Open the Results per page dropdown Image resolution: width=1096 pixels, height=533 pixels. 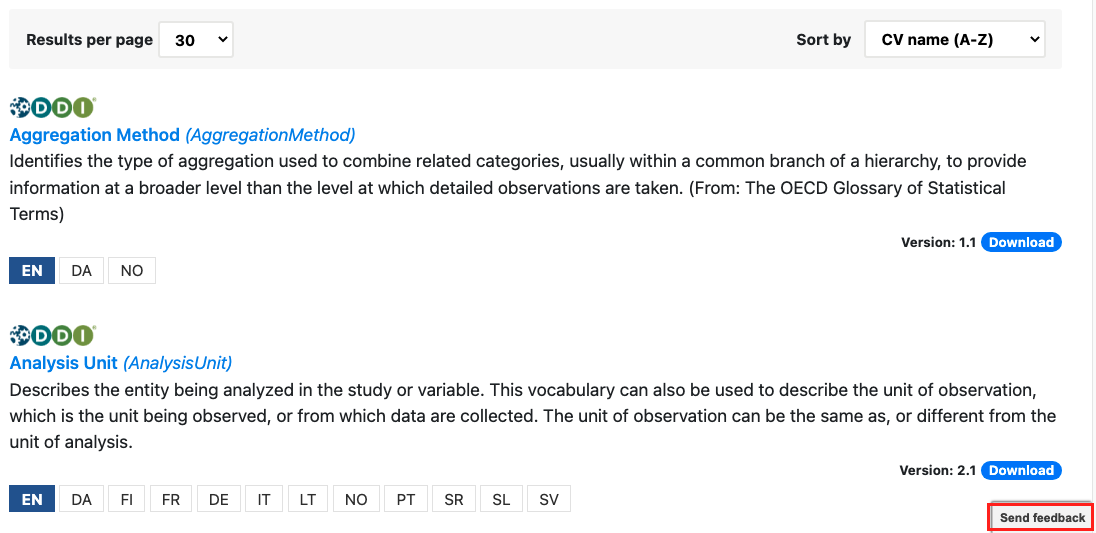(196, 40)
